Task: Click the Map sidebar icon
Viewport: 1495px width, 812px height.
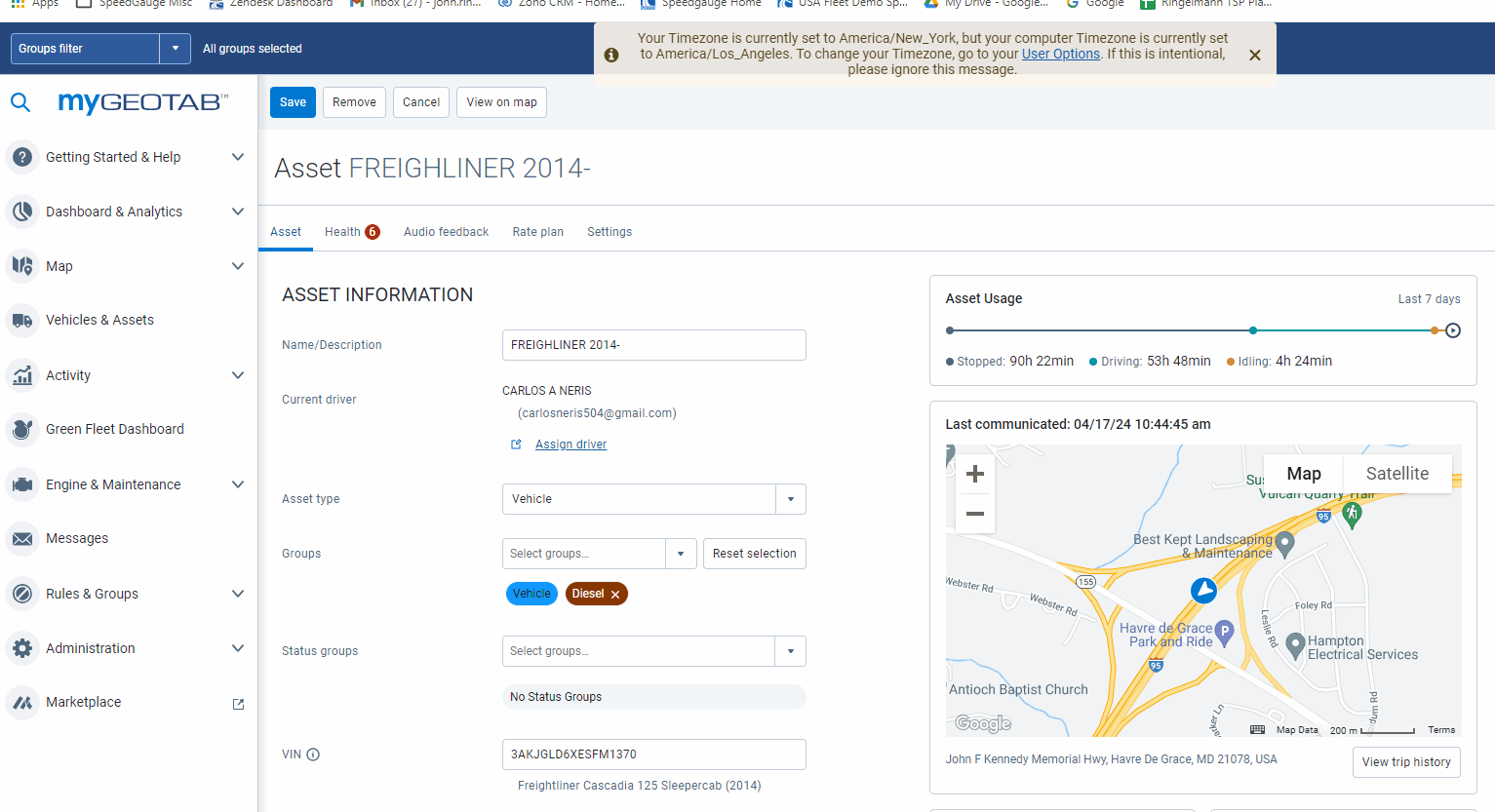Action: (22, 265)
